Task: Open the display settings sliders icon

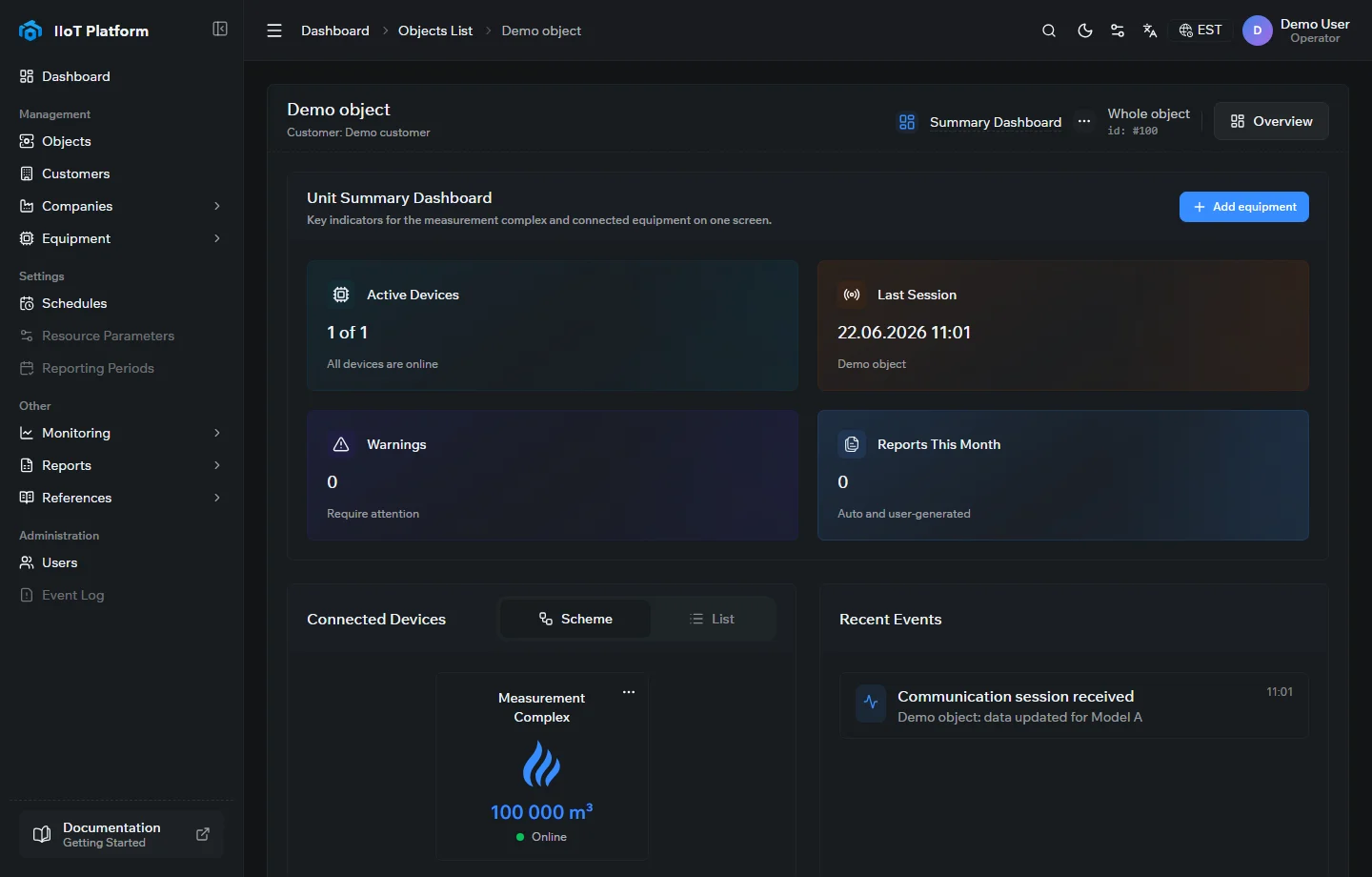Action: point(1118,31)
